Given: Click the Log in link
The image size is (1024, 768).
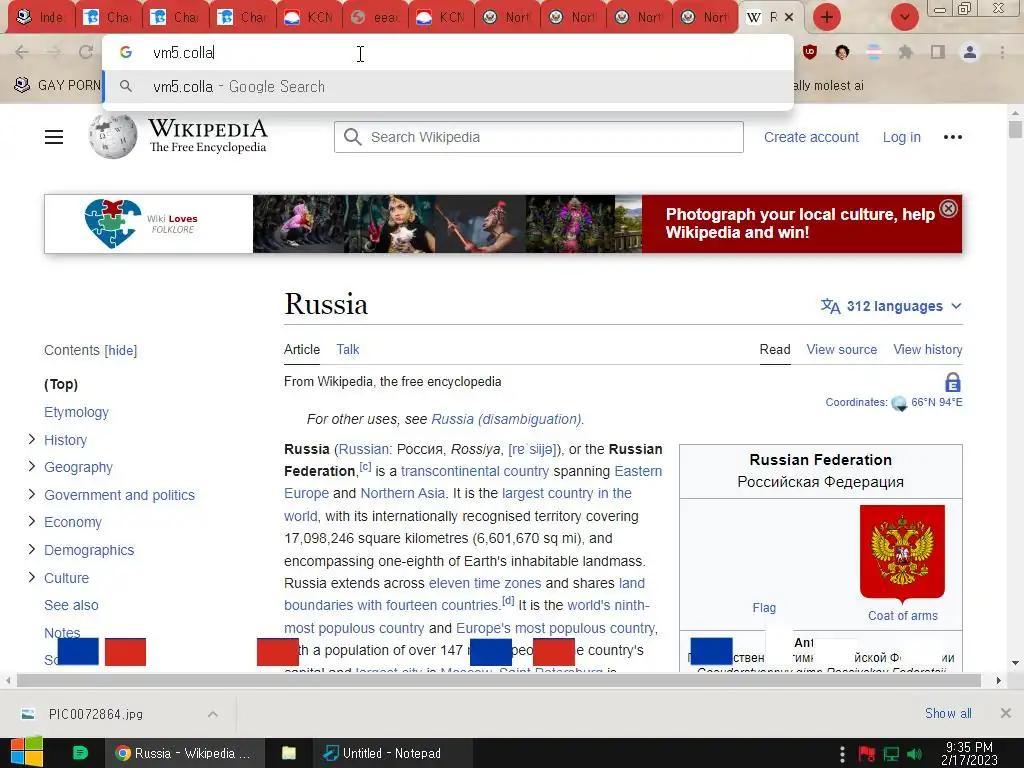Looking at the screenshot, I should 901,137.
